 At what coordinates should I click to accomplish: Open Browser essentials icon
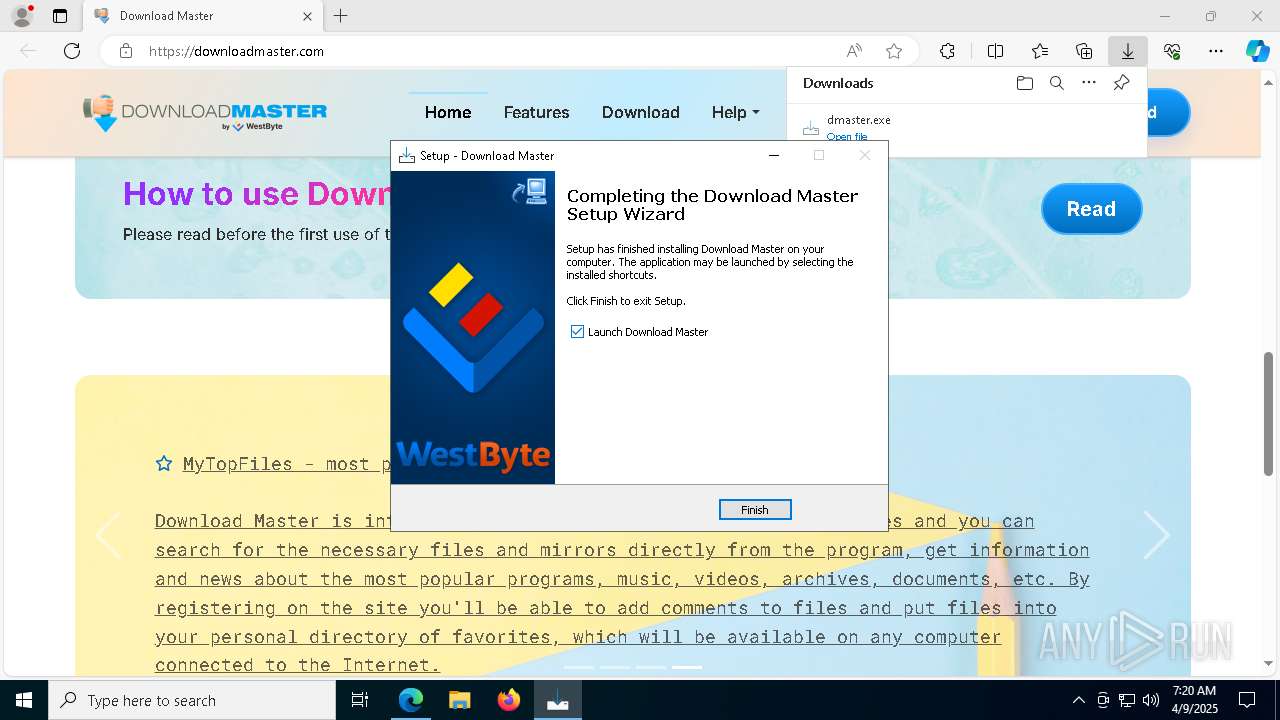pyautogui.click(x=1172, y=51)
